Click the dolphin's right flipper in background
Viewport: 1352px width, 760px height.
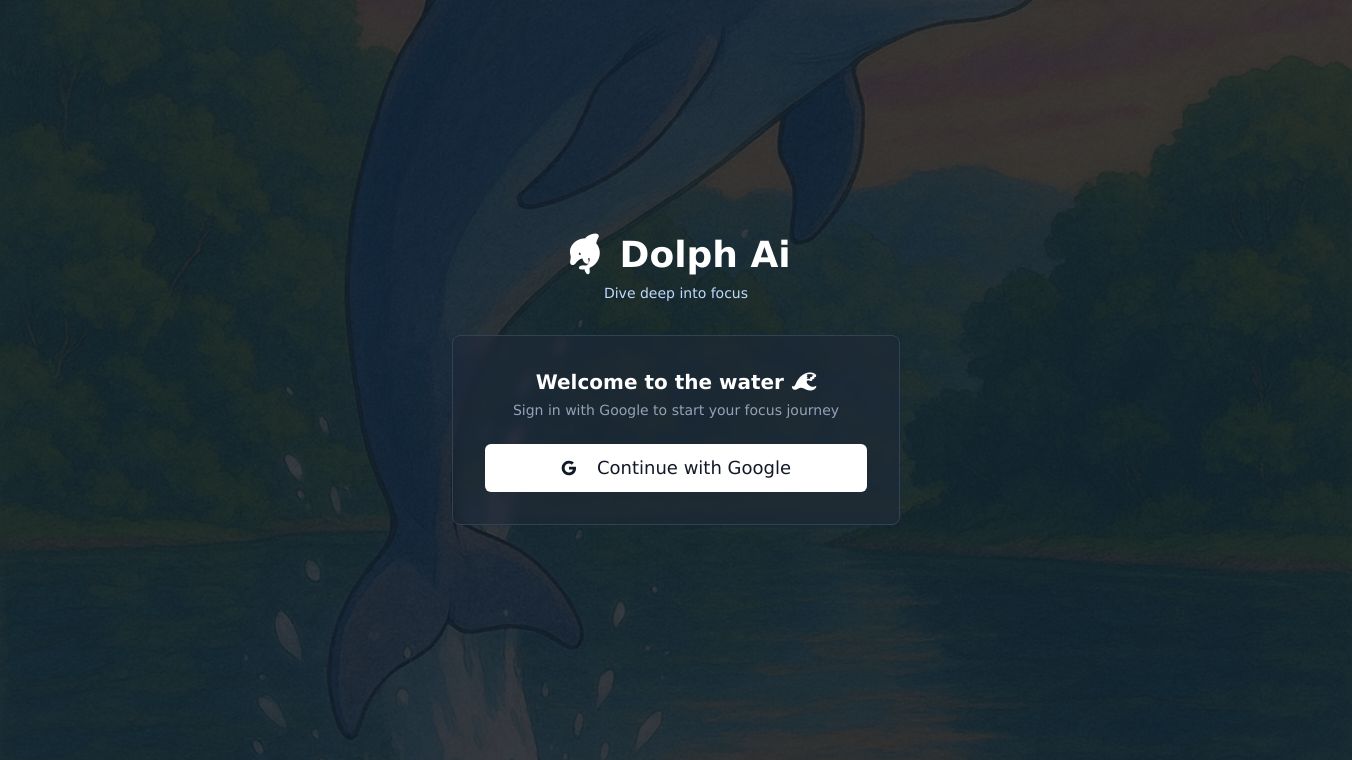pyautogui.click(x=820, y=150)
